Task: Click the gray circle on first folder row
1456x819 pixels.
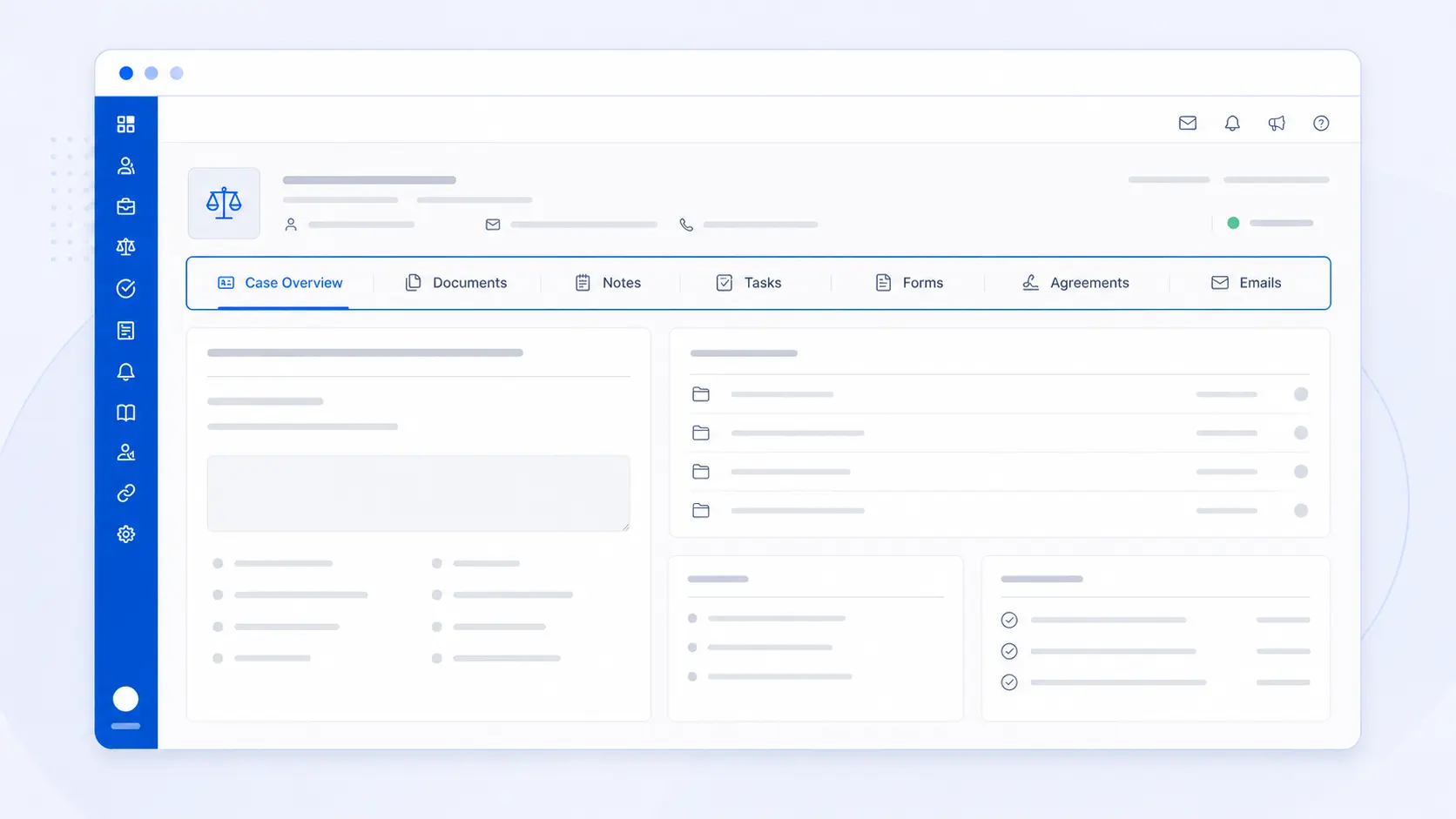Action: point(1301,394)
